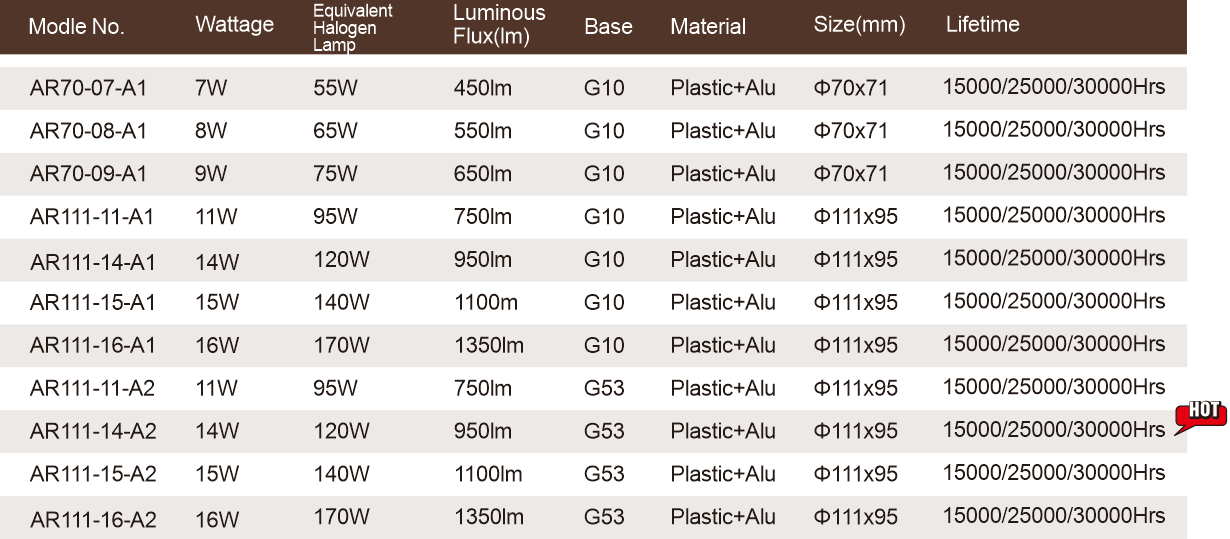Screen dimensions: 1230x539
Task: Click the AR70-09-A1 model cell
Action: pos(88,174)
